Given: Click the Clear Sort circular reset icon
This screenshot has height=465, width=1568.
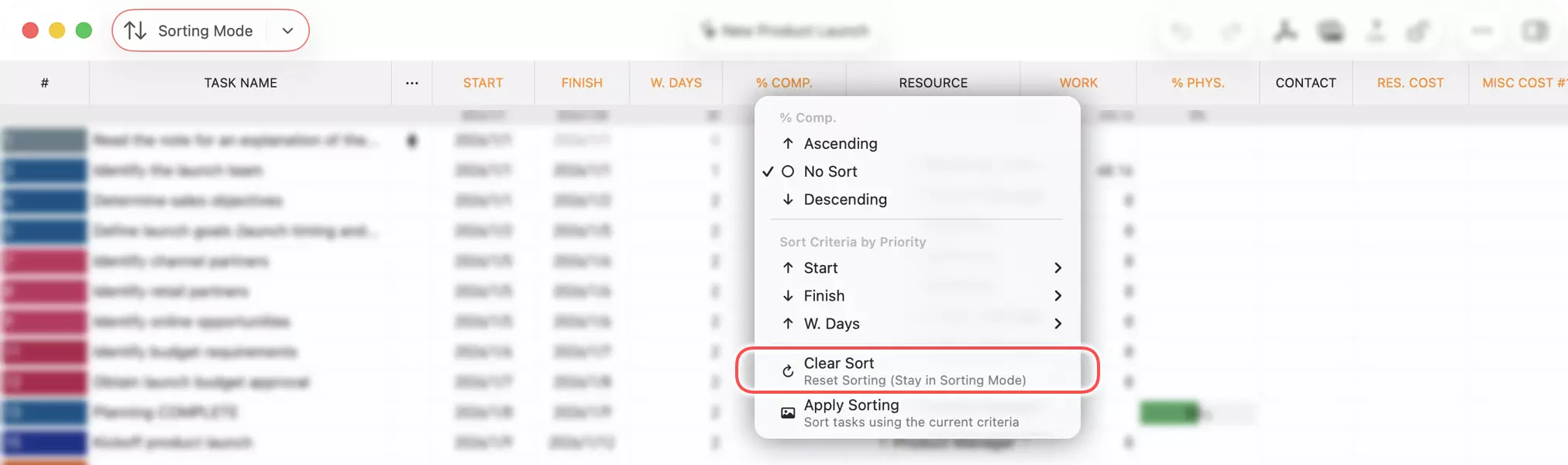Looking at the screenshot, I should pyautogui.click(x=788, y=371).
